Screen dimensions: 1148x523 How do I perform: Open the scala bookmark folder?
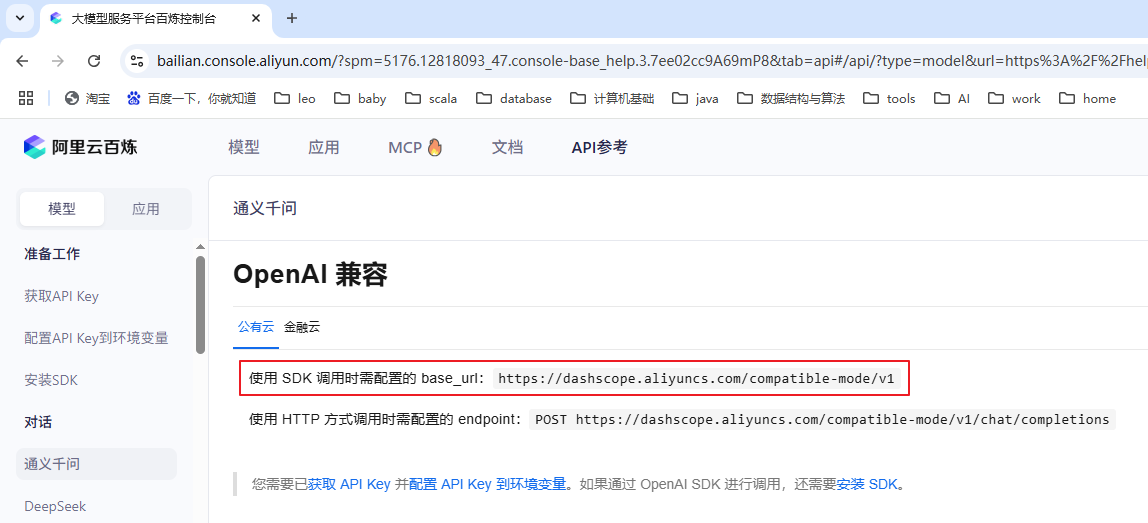coord(432,98)
